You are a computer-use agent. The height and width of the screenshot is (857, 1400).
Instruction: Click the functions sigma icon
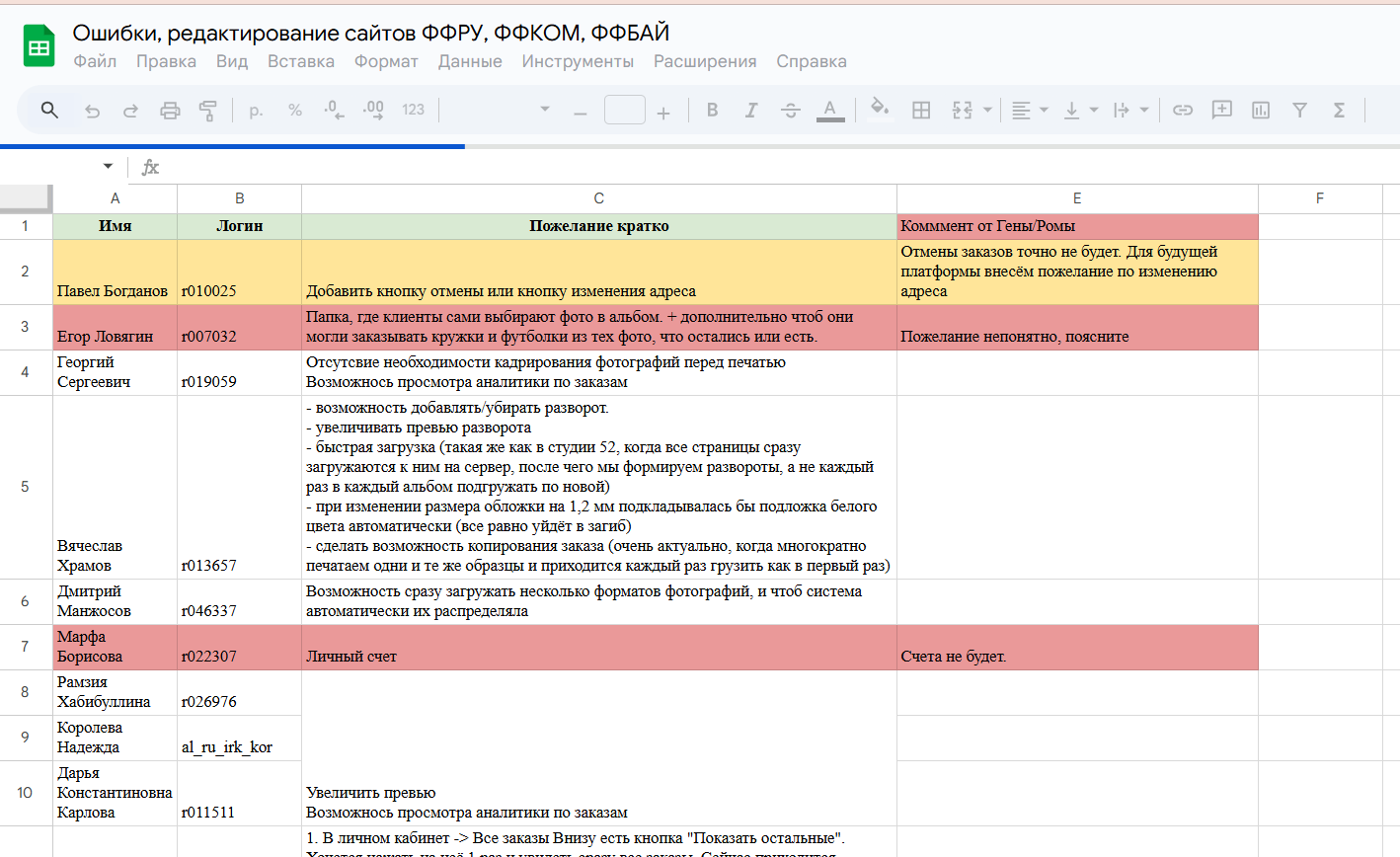[x=1339, y=111]
